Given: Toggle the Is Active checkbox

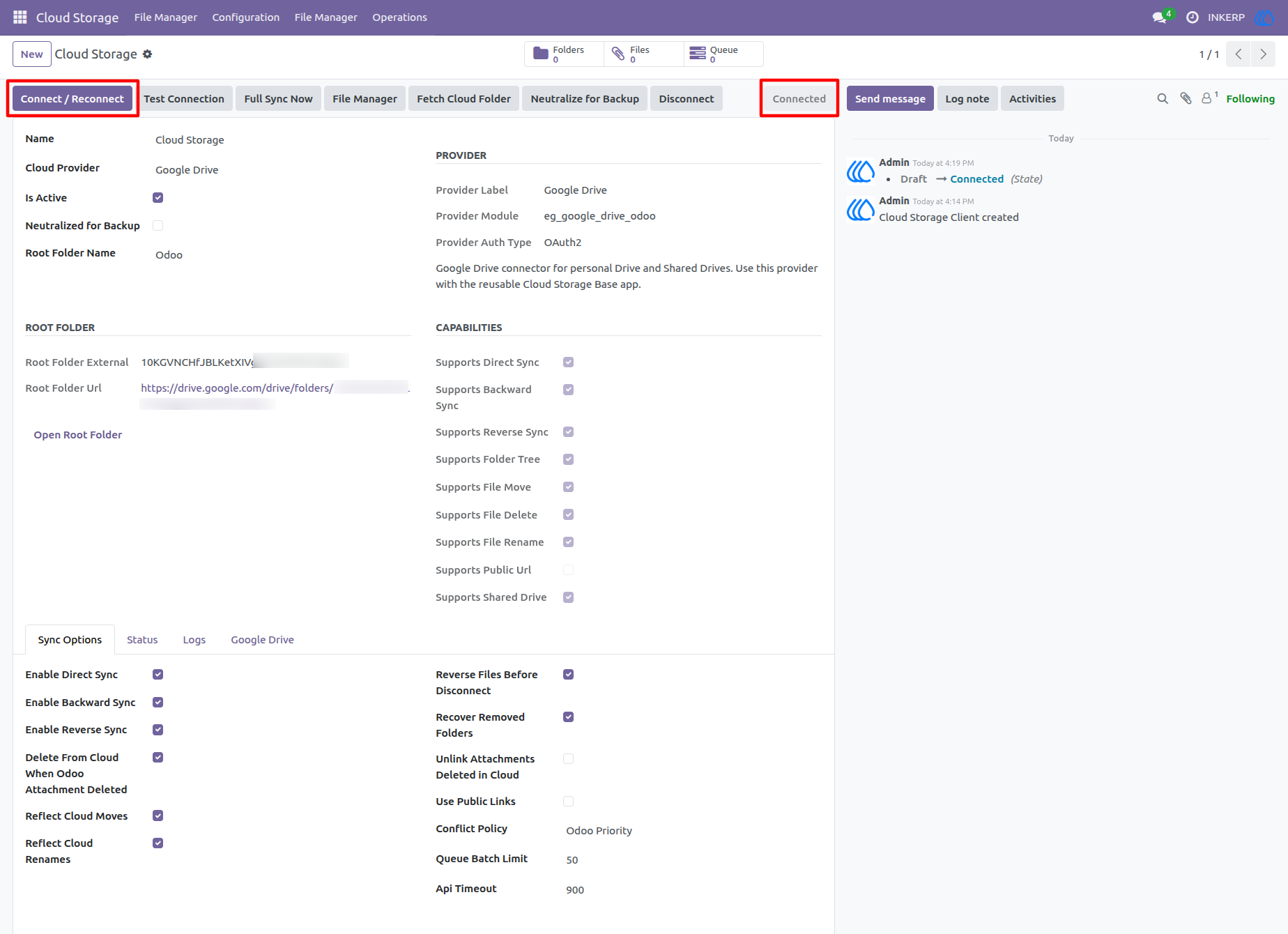Looking at the screenshot, I should pos(158,198).
